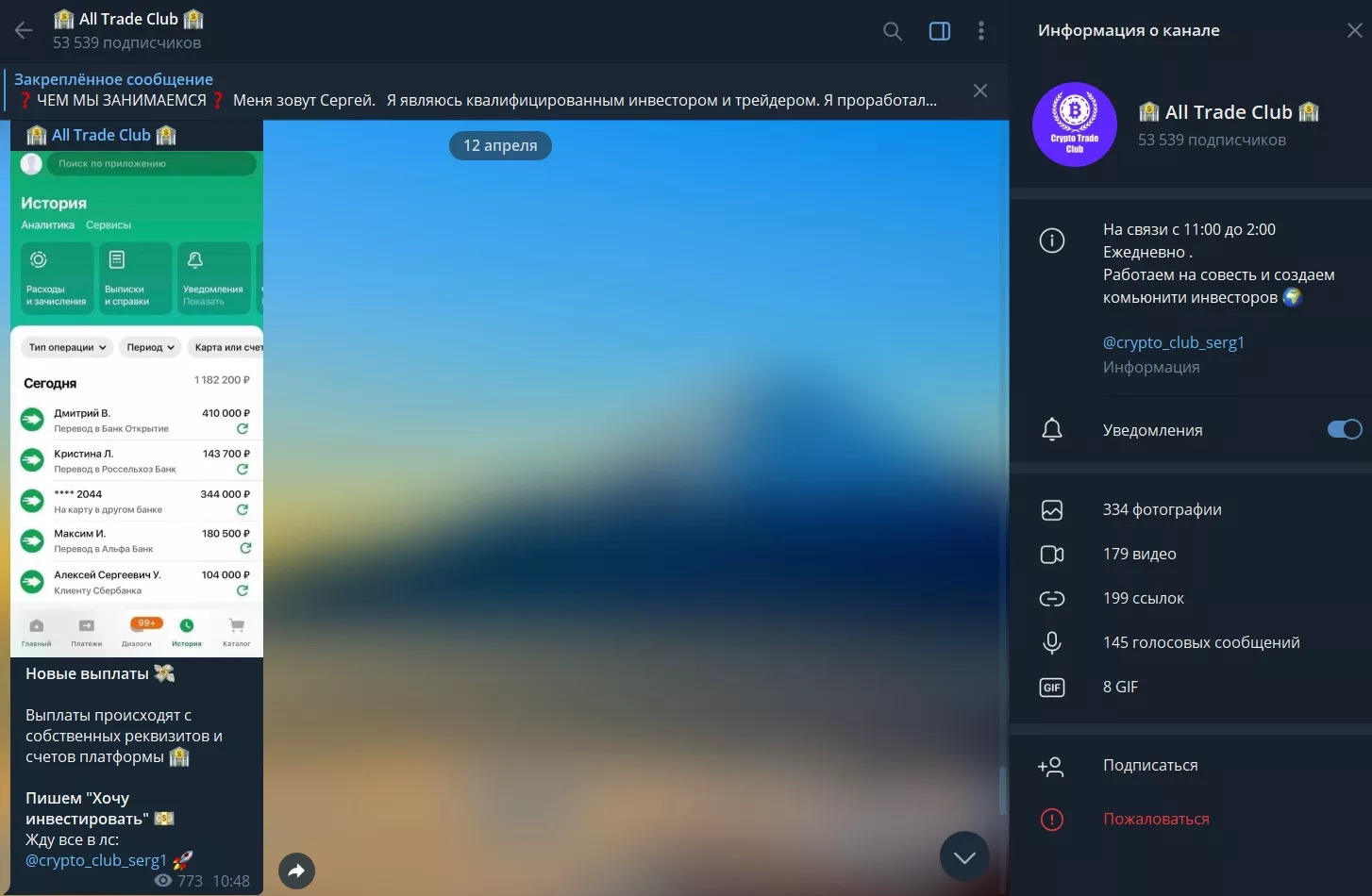
Task: Click the add-user subscribe icon
Action: [x=1051, y=767]
